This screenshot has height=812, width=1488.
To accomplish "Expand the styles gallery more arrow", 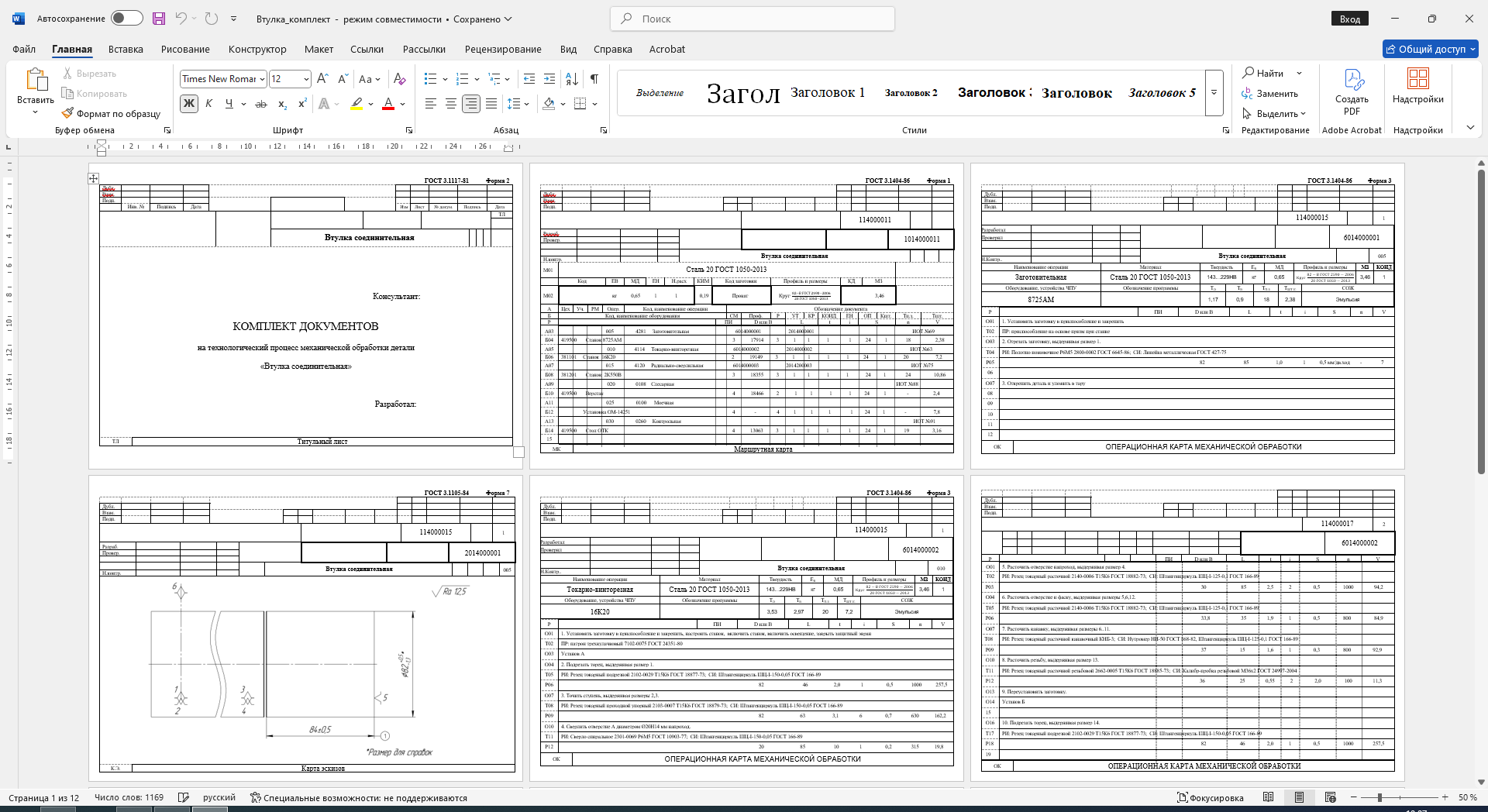I will point(1214,93).
